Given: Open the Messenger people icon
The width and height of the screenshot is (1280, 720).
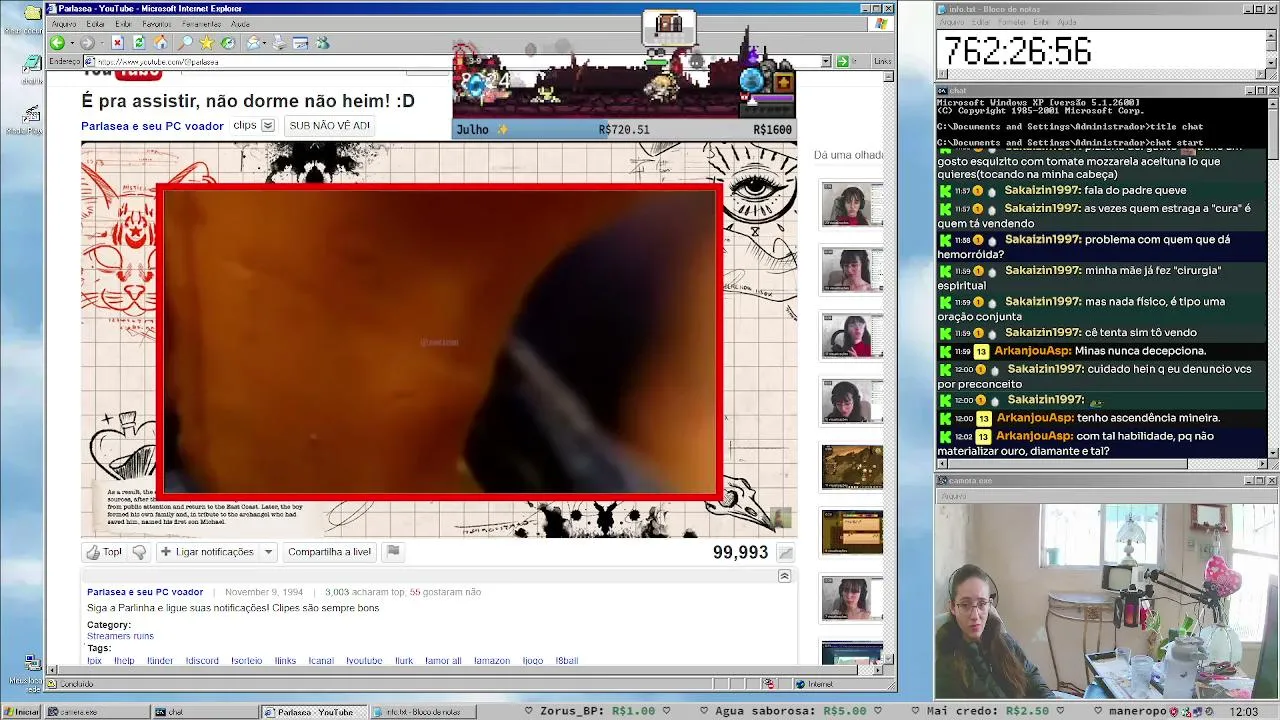Looking at the screenshot, I should (322, 43).
